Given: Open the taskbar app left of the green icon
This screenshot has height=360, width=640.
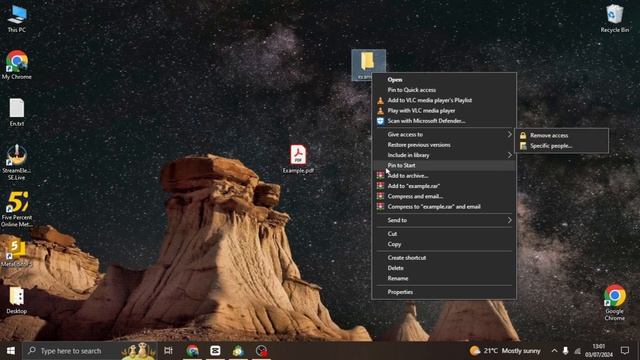Looking at the screenshot, I should tap(215, 351).
